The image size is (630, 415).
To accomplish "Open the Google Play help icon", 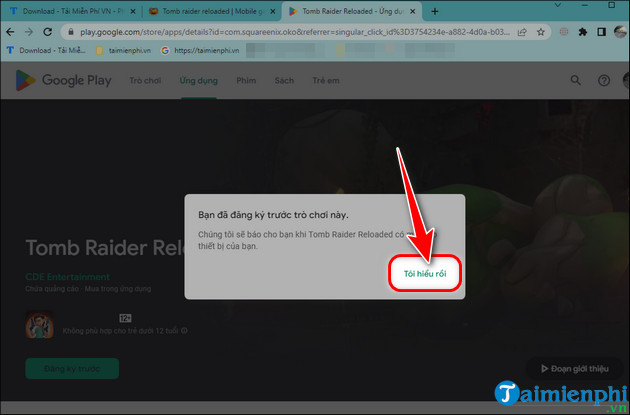I will tap(603, 81).
